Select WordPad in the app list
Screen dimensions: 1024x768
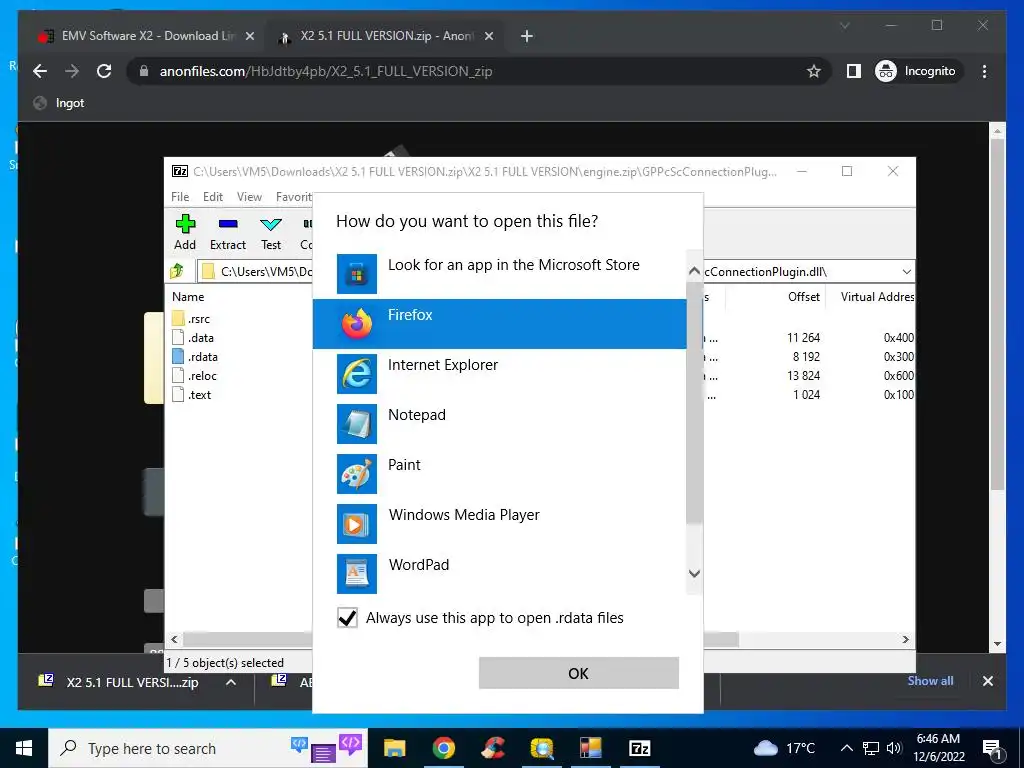tap(500, 573)
